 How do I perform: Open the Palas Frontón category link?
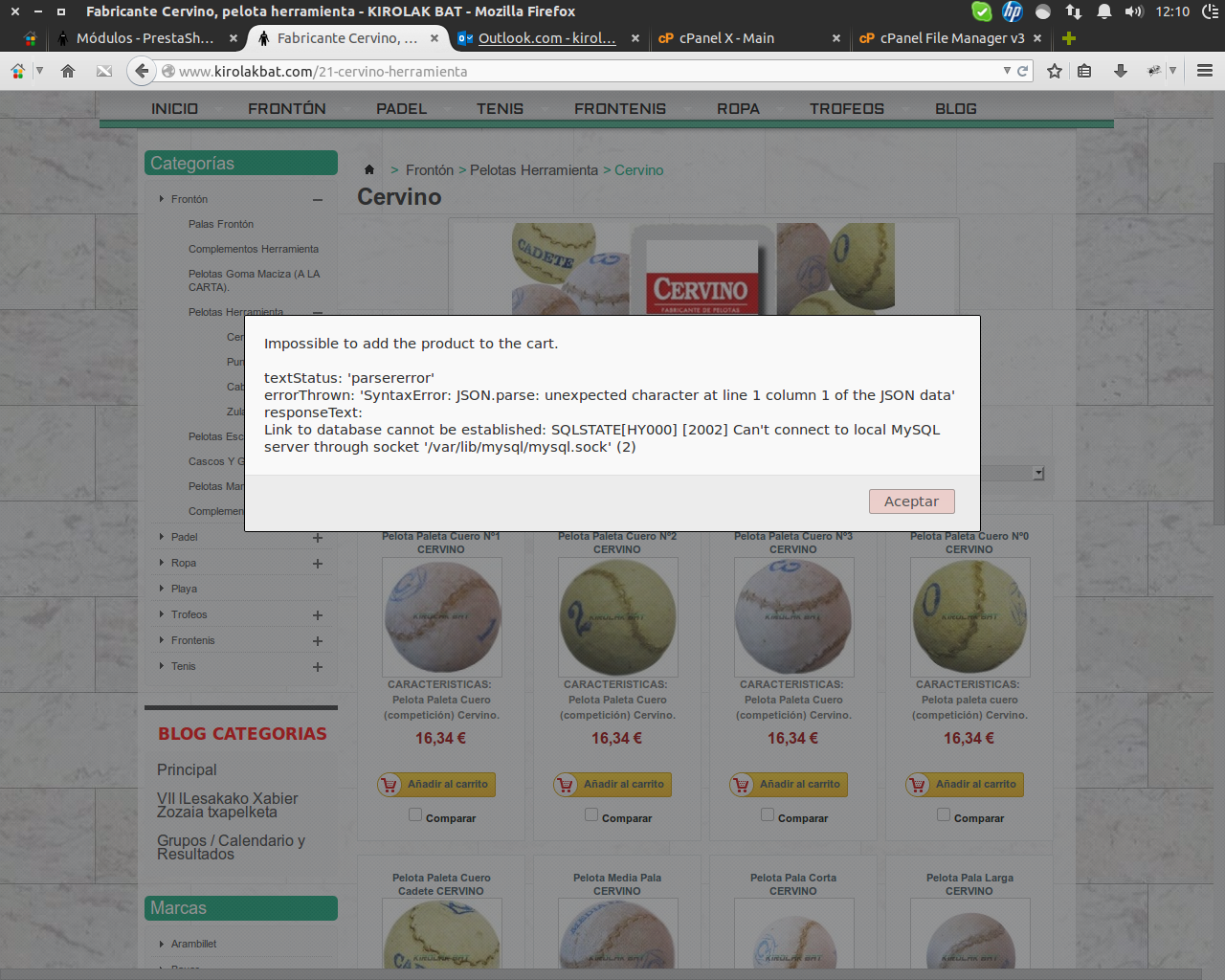(x=221, y=224)
